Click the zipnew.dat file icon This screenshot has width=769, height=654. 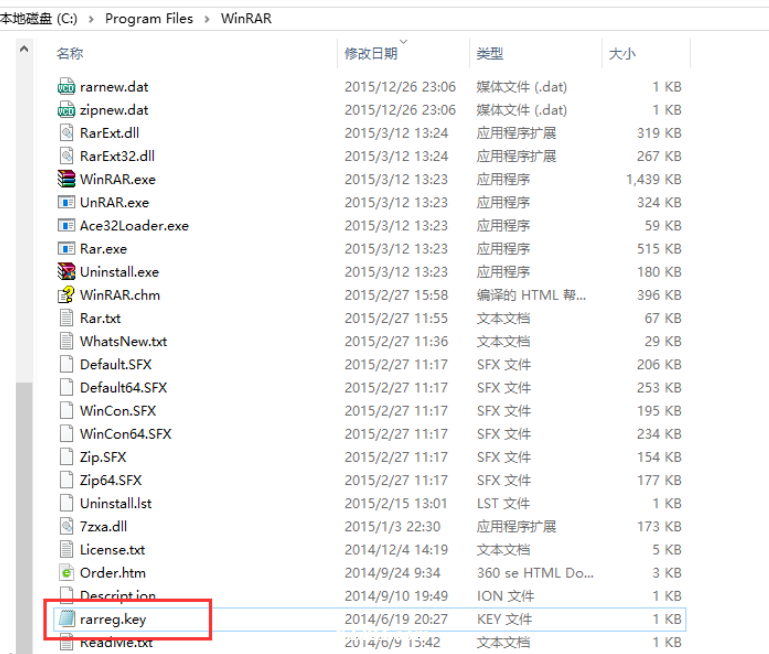(66, 110)
